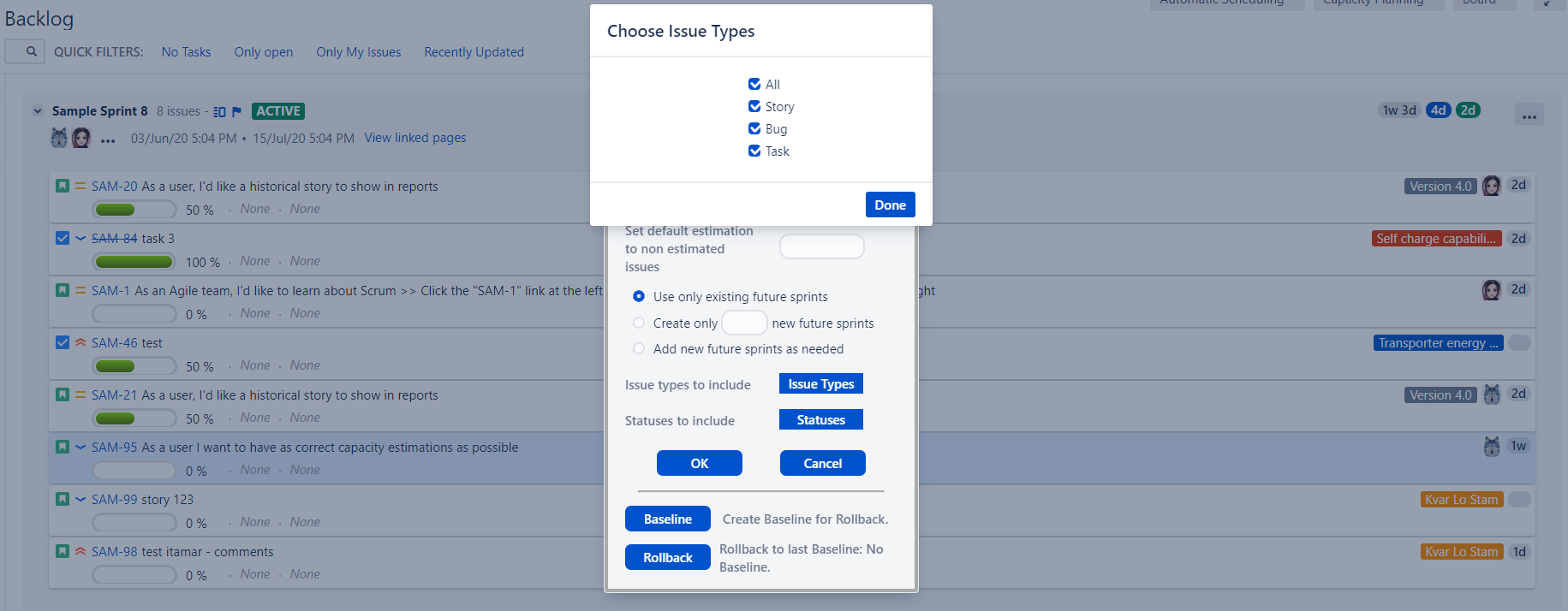Click the highest priority icon on SAM-98
The image size is (1568, 611).
(x=80, y=551)
